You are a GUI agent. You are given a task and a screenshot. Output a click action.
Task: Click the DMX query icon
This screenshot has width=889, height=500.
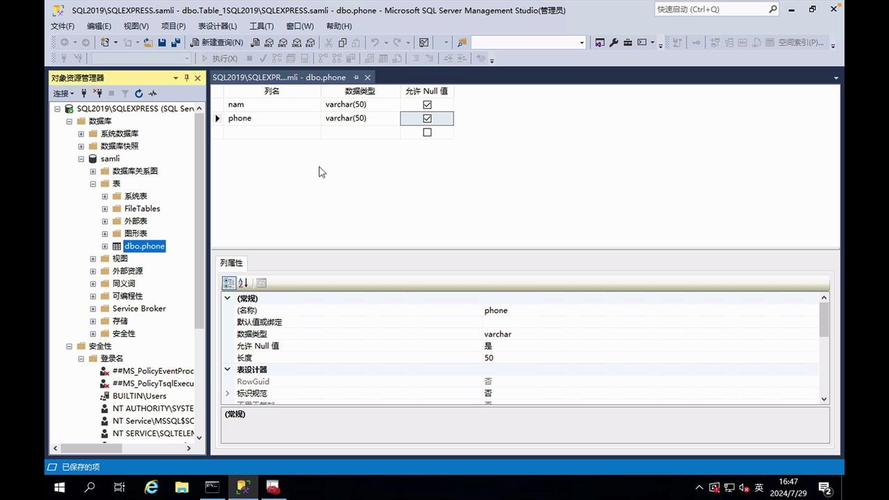coord(283,43)
